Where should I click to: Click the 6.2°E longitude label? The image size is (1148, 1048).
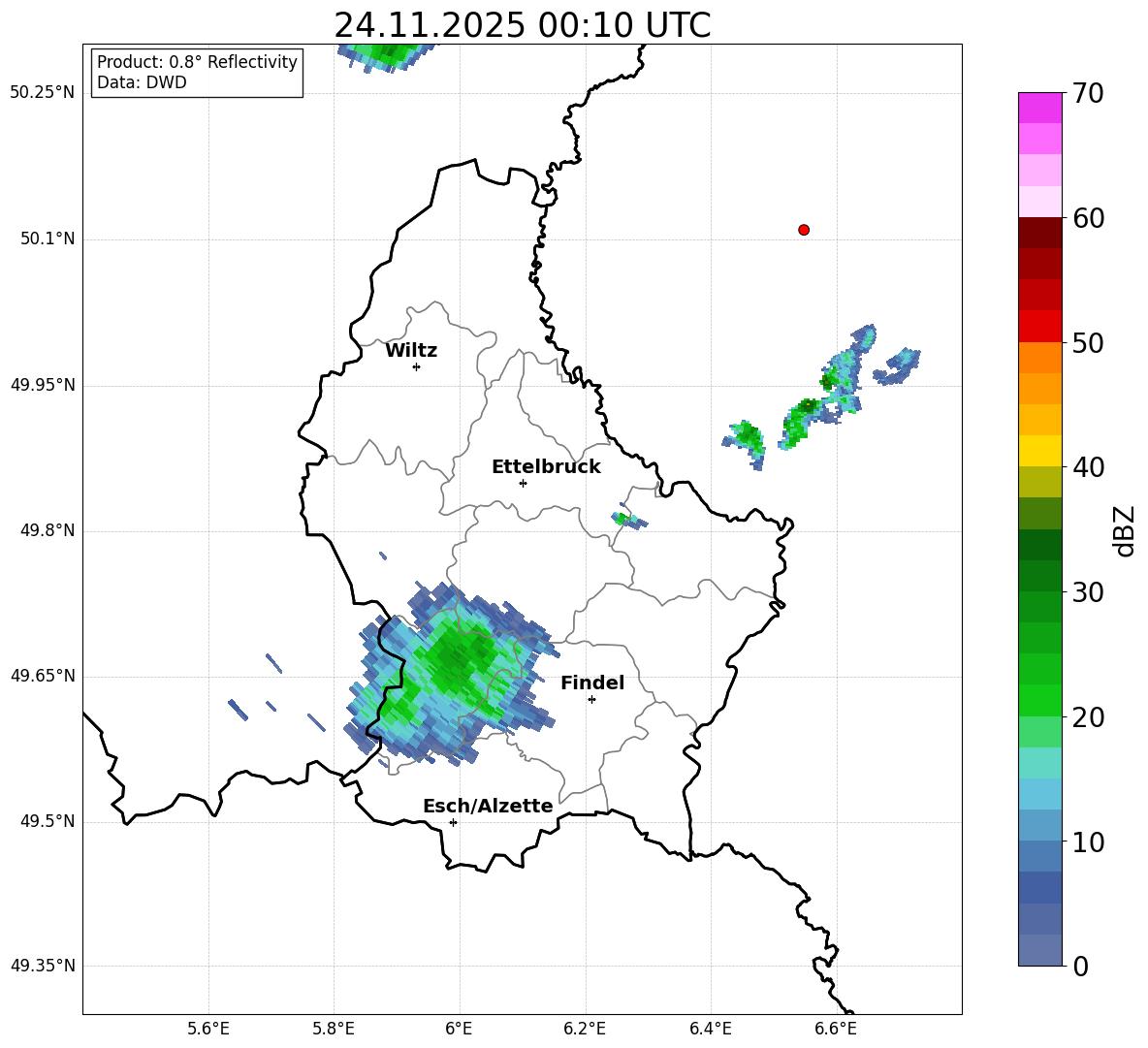click(x=585, y=1029)
